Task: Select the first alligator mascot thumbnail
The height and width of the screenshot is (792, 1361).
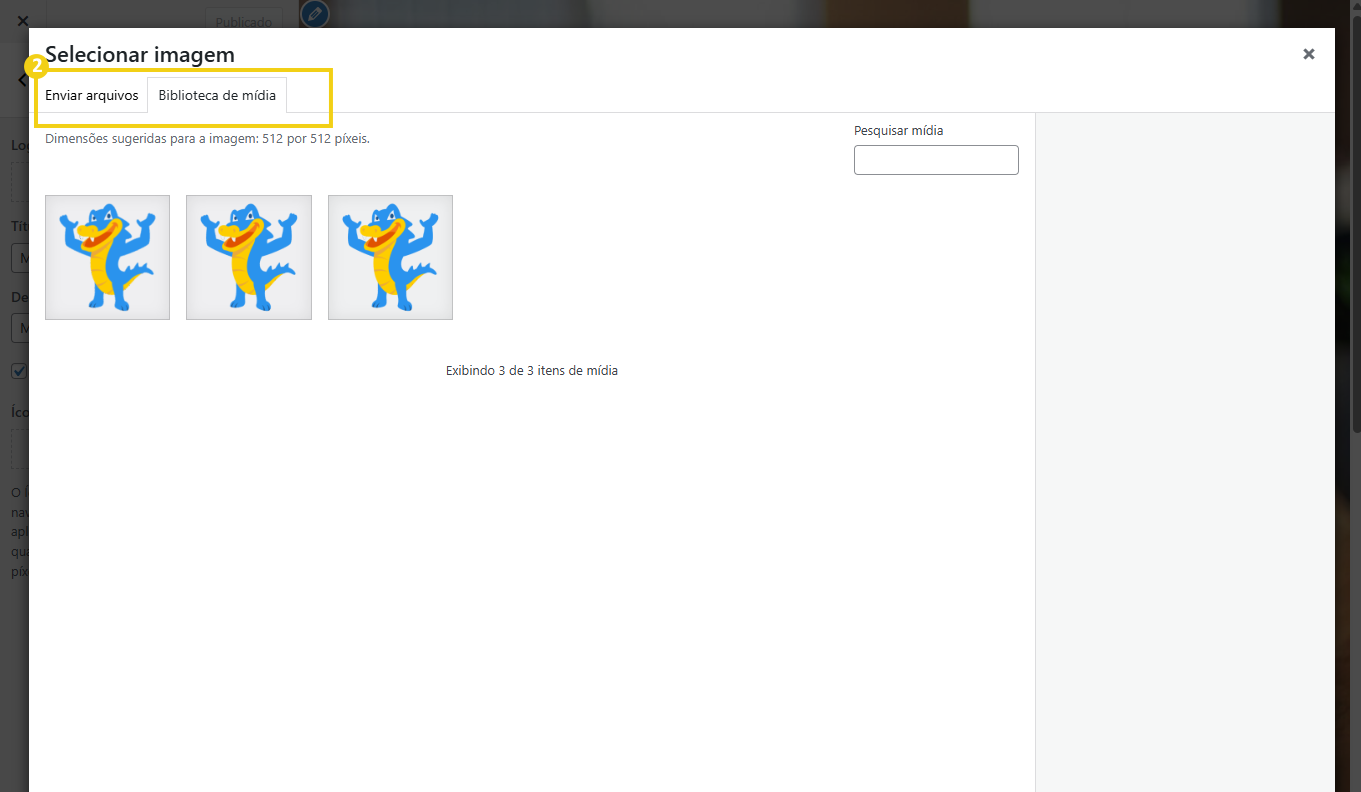Action: pos(107,257)
